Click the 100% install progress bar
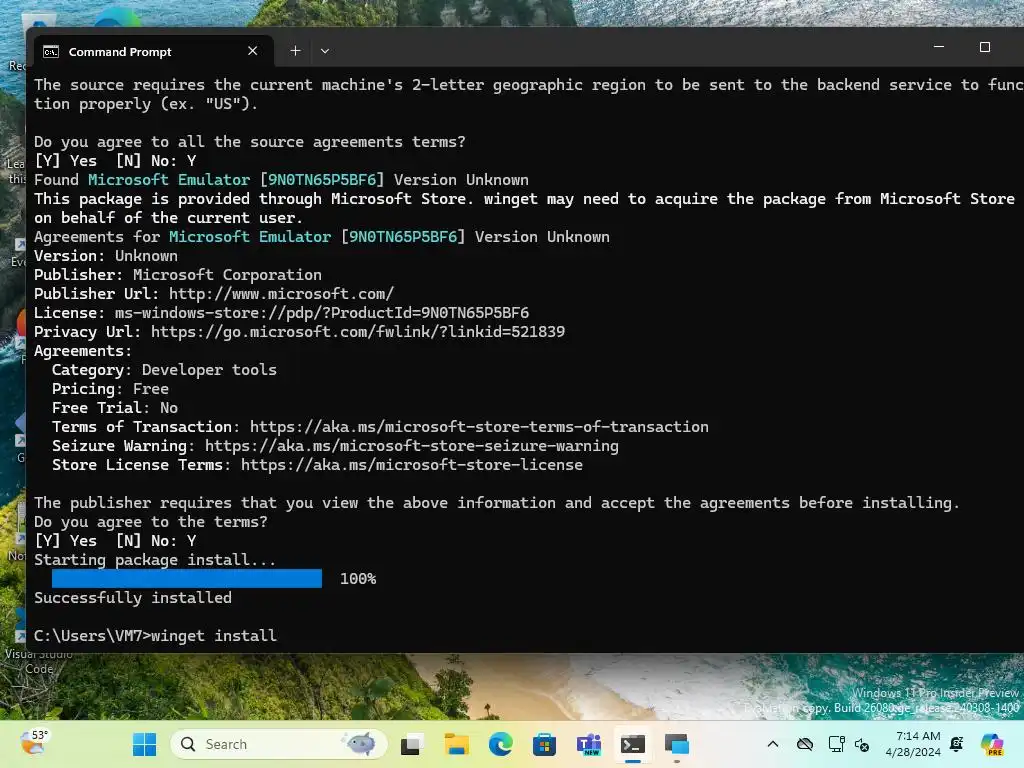This screenshot has height=768, width=1024. (x=187, y=579)
